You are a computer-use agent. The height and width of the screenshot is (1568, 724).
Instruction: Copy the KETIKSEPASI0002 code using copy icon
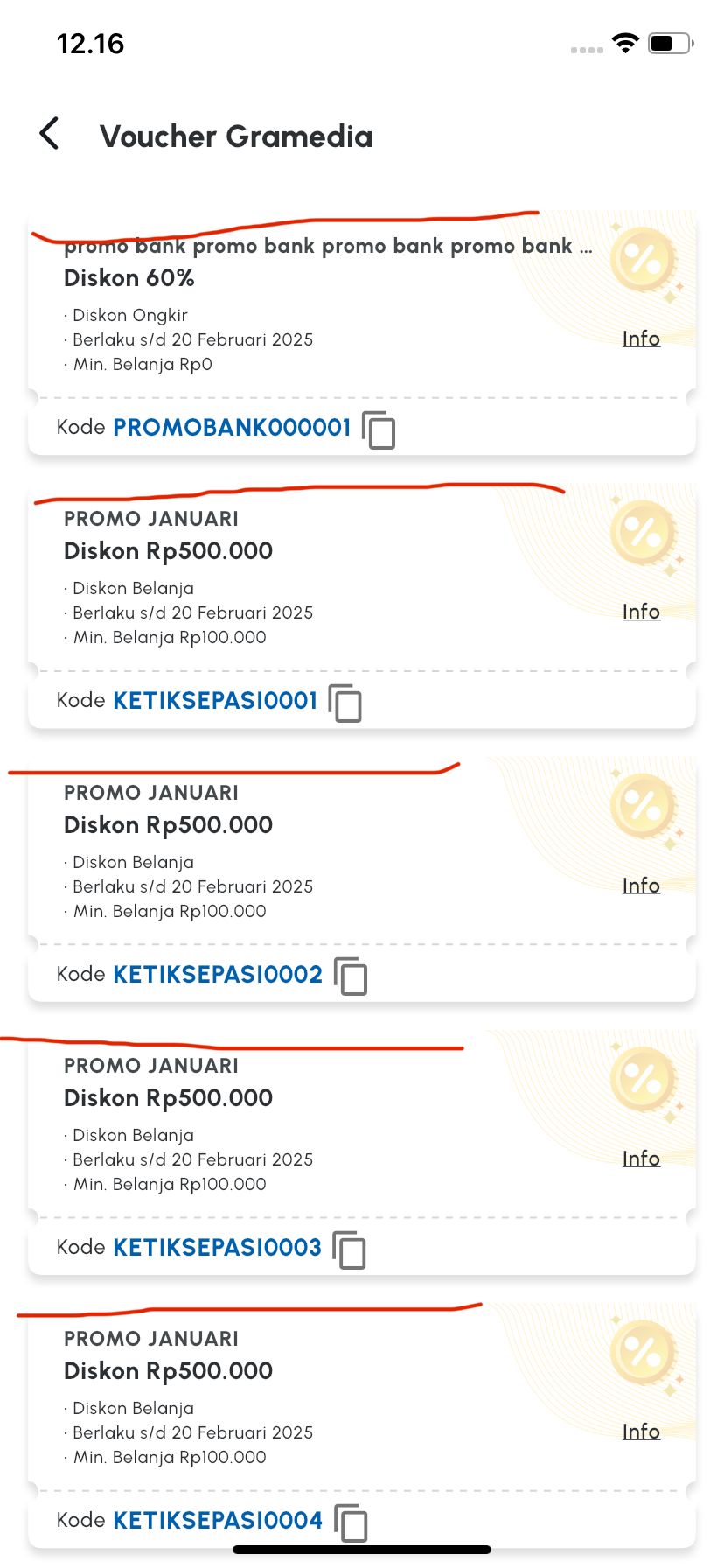[x=351, y=976]
